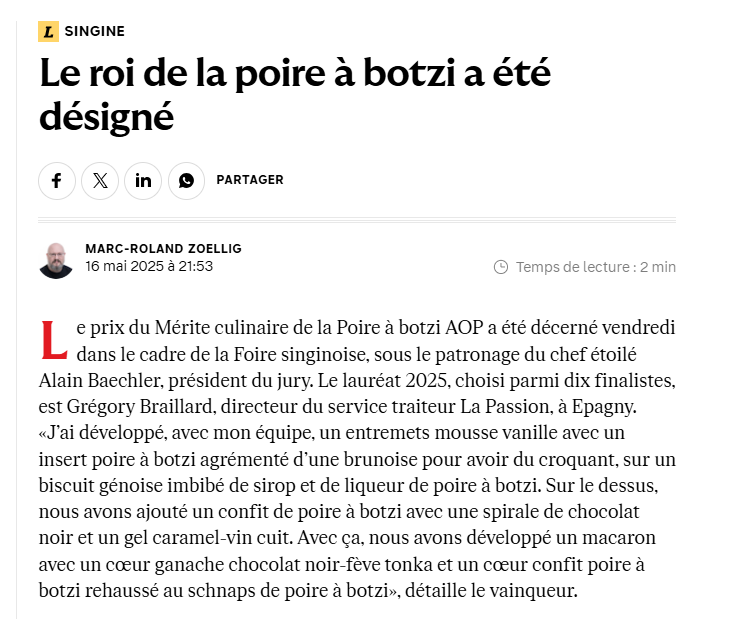This screenshot has height=619, width=749.
Task: Click Marc-Roland Zoellig's author avatar
Action: [56, 259]
